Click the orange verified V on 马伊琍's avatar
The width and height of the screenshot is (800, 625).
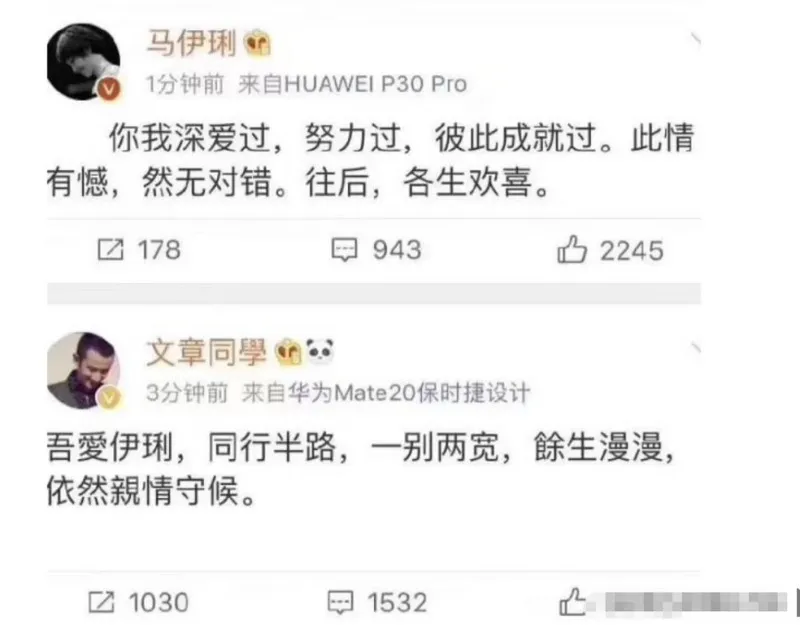point(109,89)
